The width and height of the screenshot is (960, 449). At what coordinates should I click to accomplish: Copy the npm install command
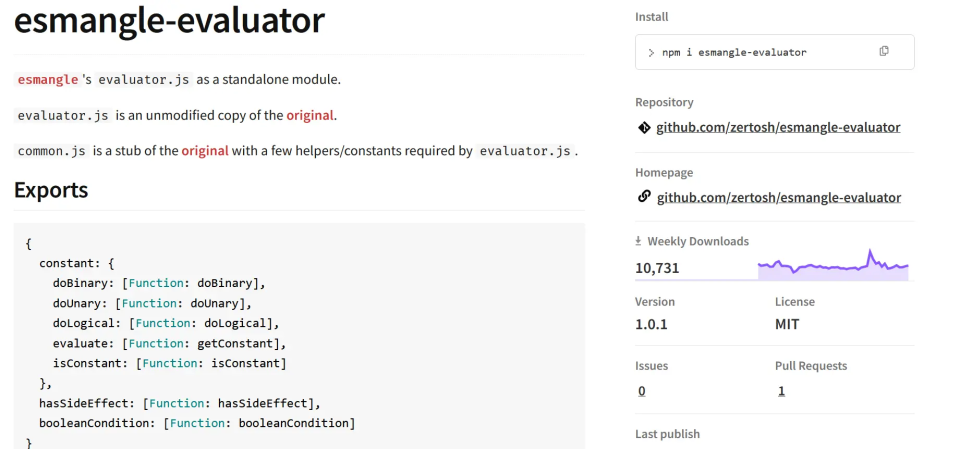tap(884, 52)
